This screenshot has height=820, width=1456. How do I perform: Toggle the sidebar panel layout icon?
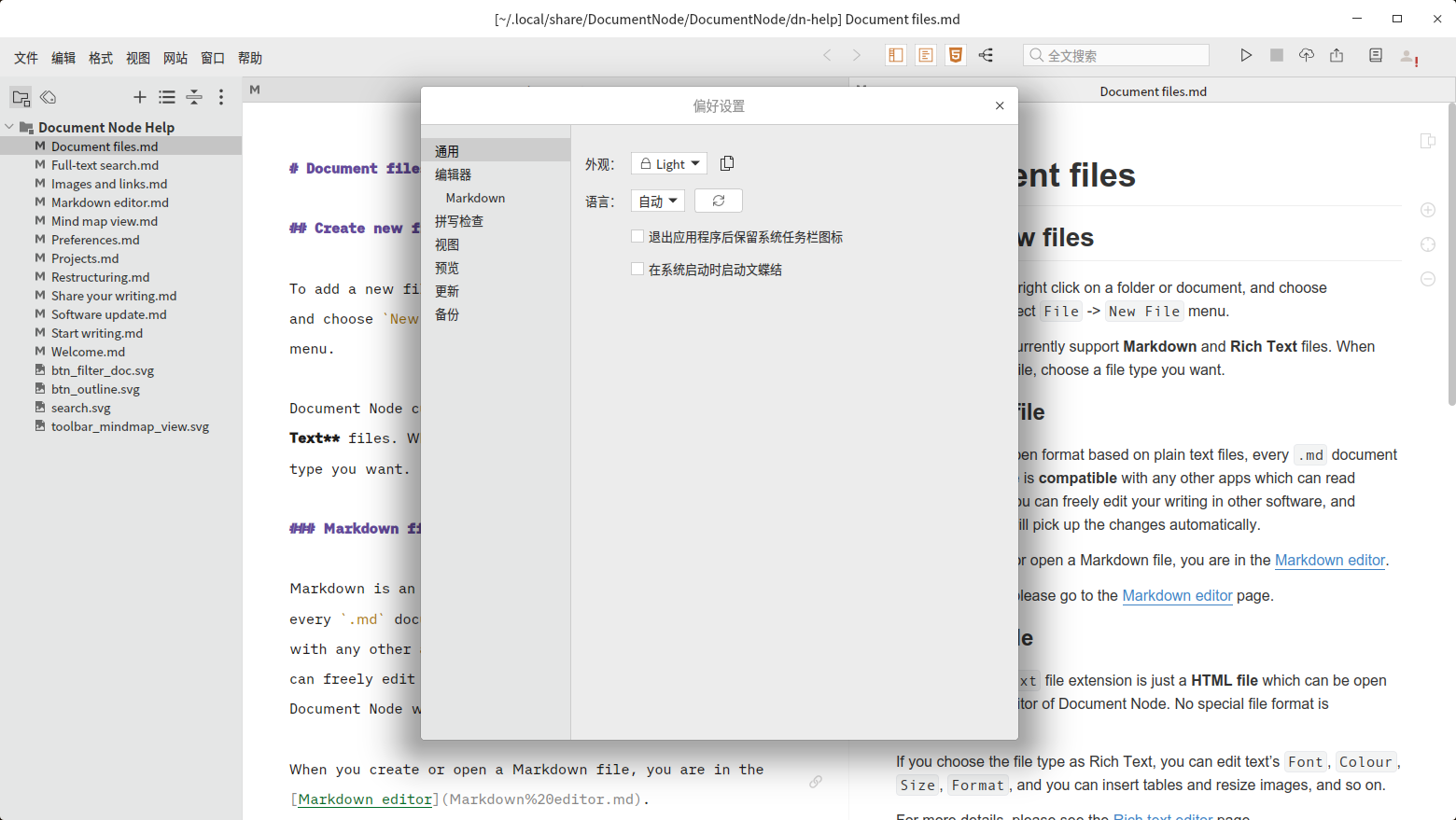tap(895, 56)
